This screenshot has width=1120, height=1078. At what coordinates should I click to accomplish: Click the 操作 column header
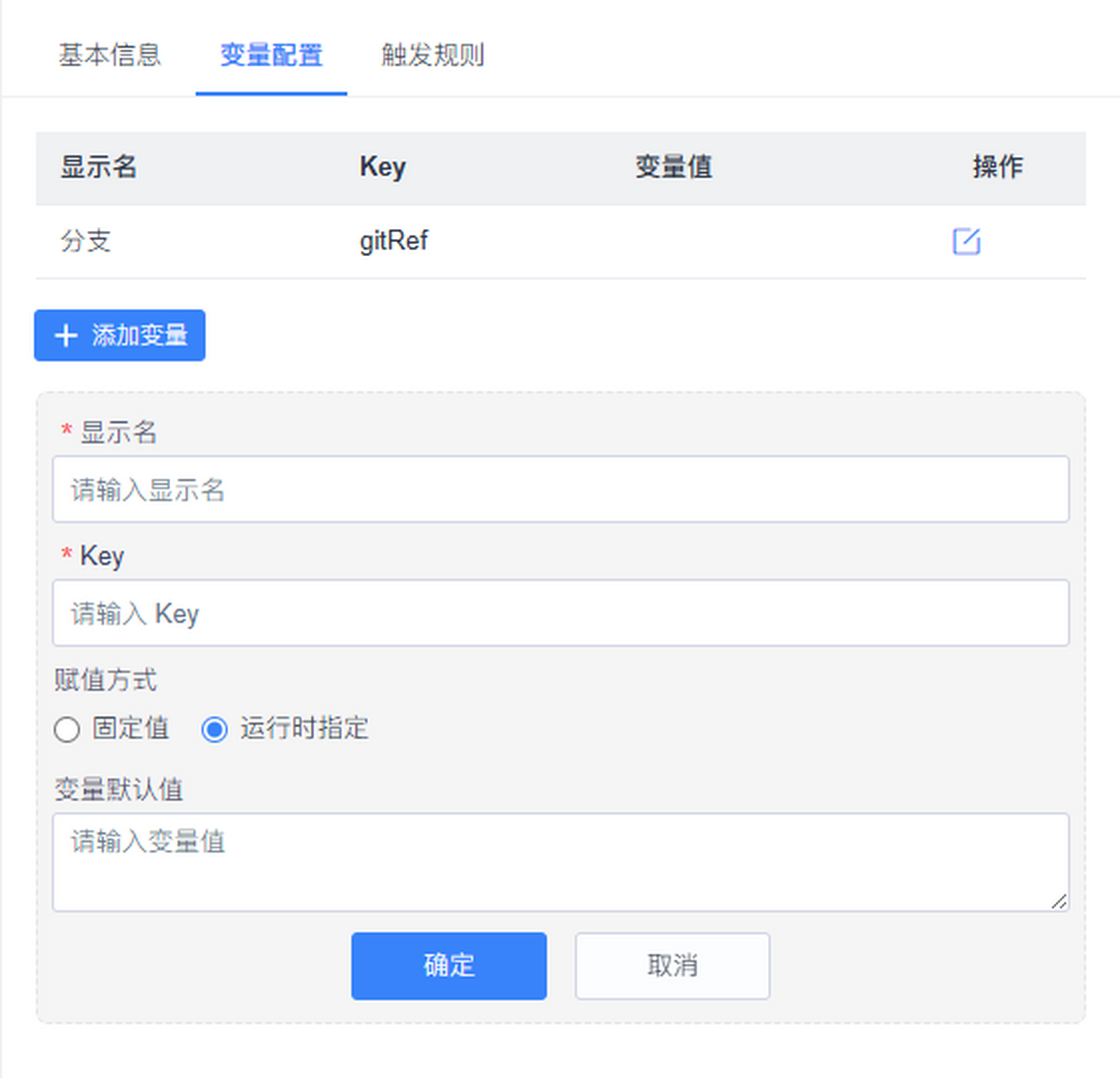pos(997,167)
